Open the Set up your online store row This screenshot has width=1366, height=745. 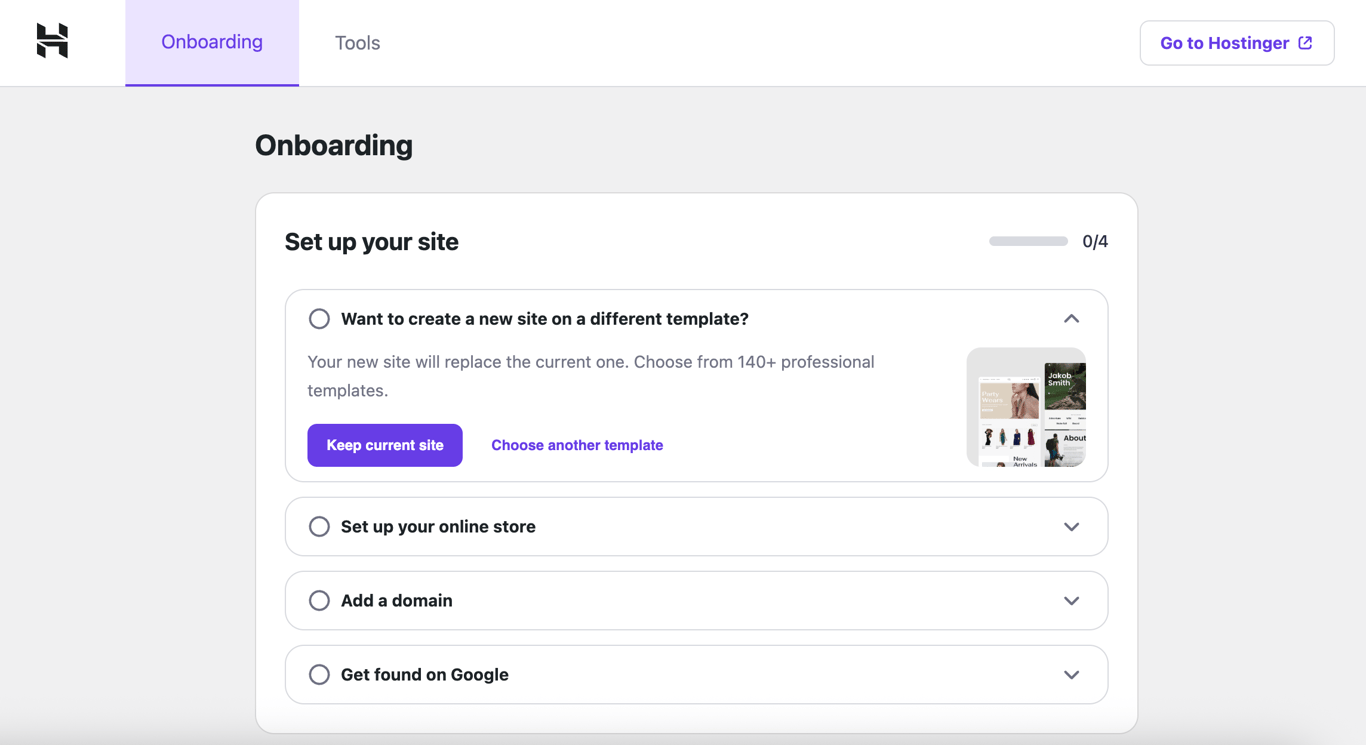696,526
